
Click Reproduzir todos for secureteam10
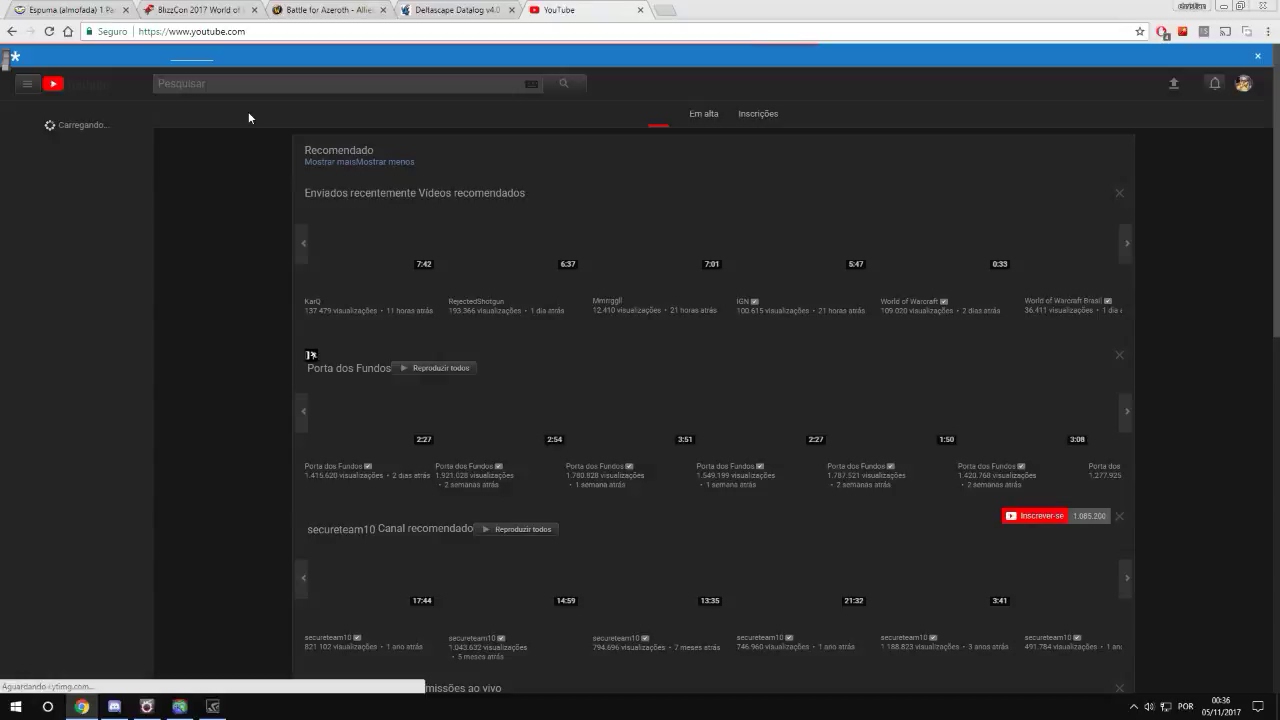click(516, 529)
